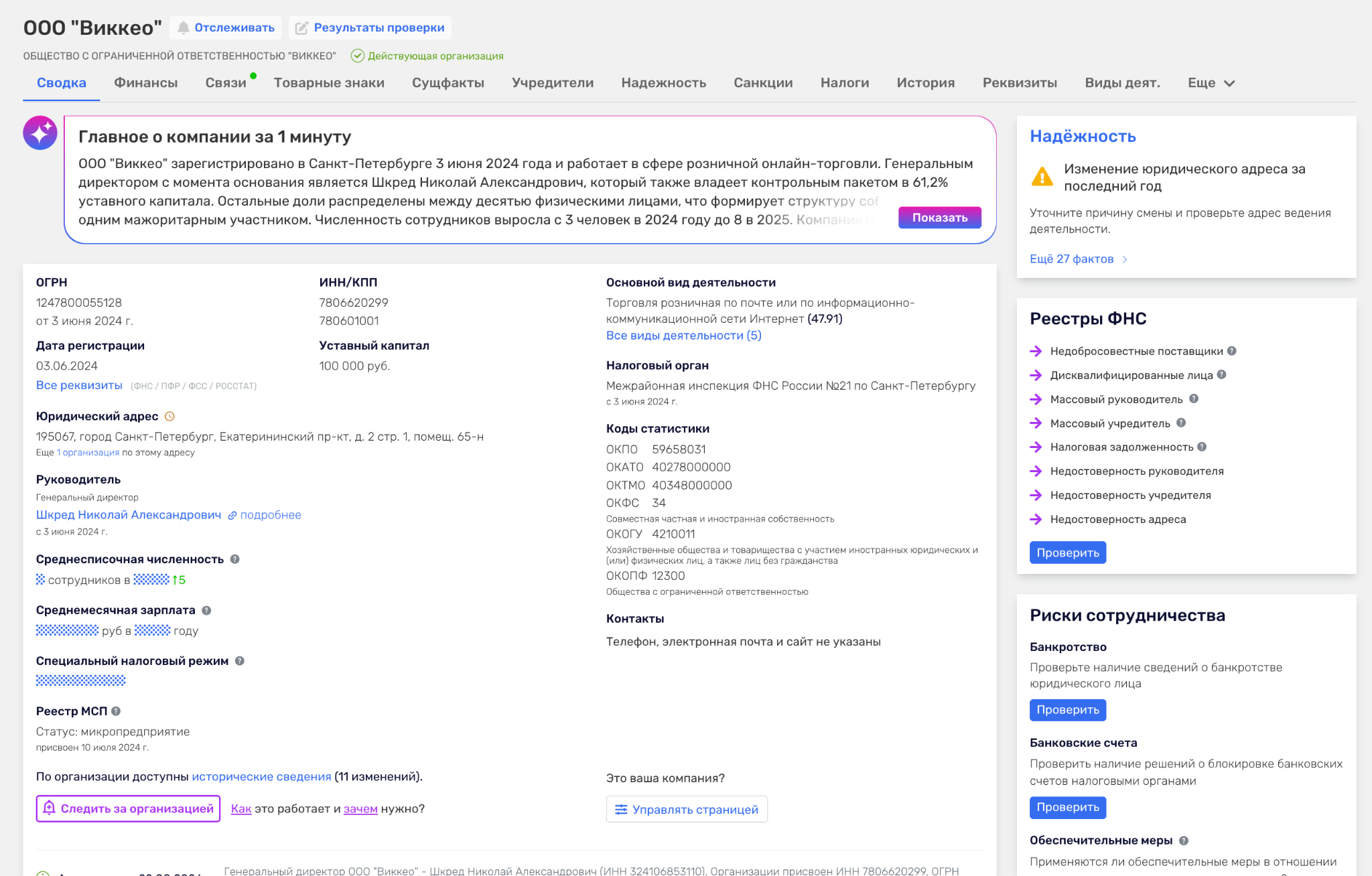The image size is (1372, 876).
Task: Click the hidden special tax regime value
Action: 81,681
